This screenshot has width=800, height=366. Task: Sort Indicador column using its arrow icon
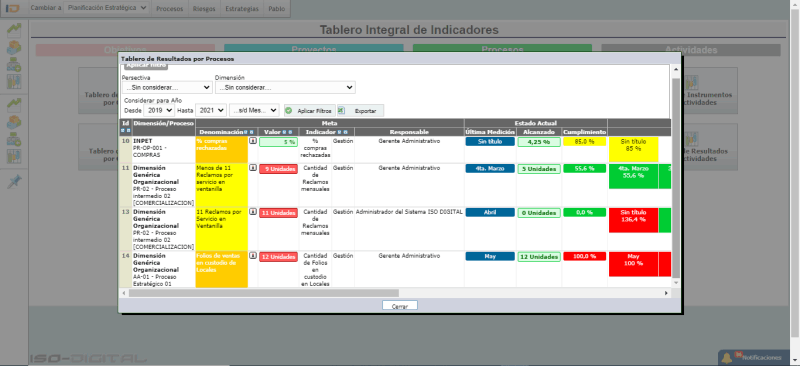pos(339,132)
